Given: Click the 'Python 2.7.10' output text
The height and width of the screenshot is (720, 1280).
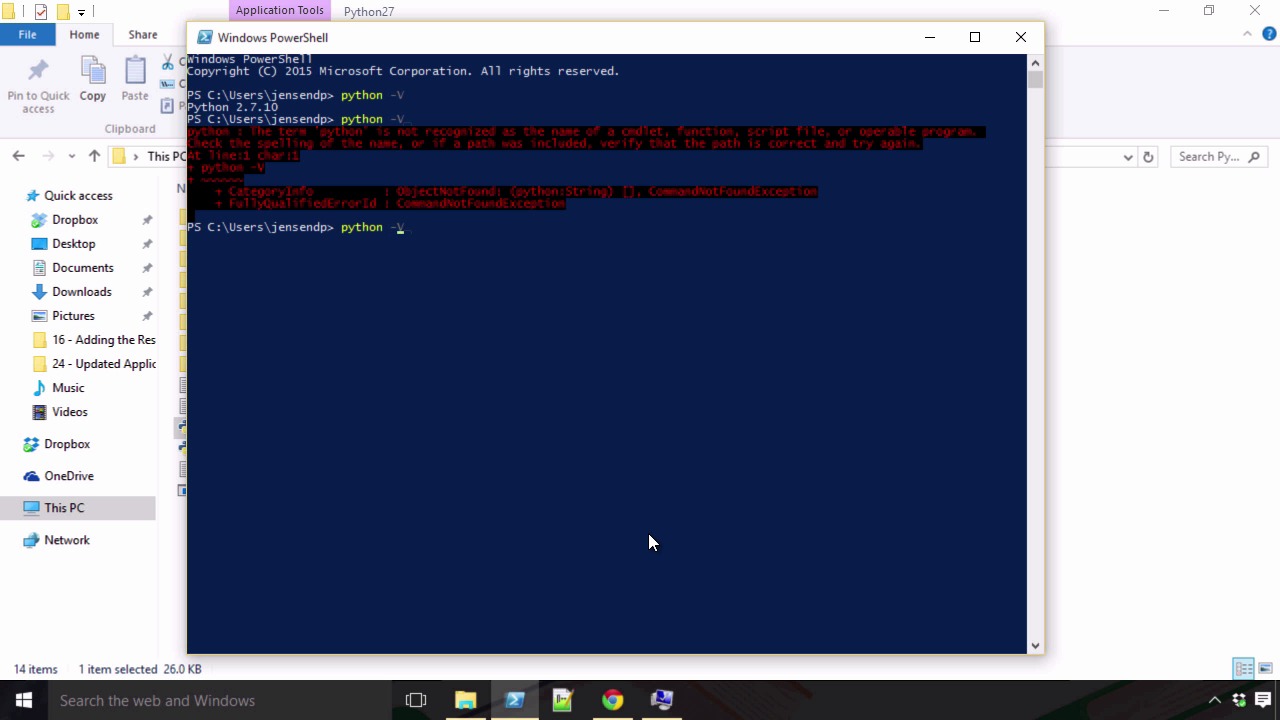Looking at the screenshot, I should (232, 107).
